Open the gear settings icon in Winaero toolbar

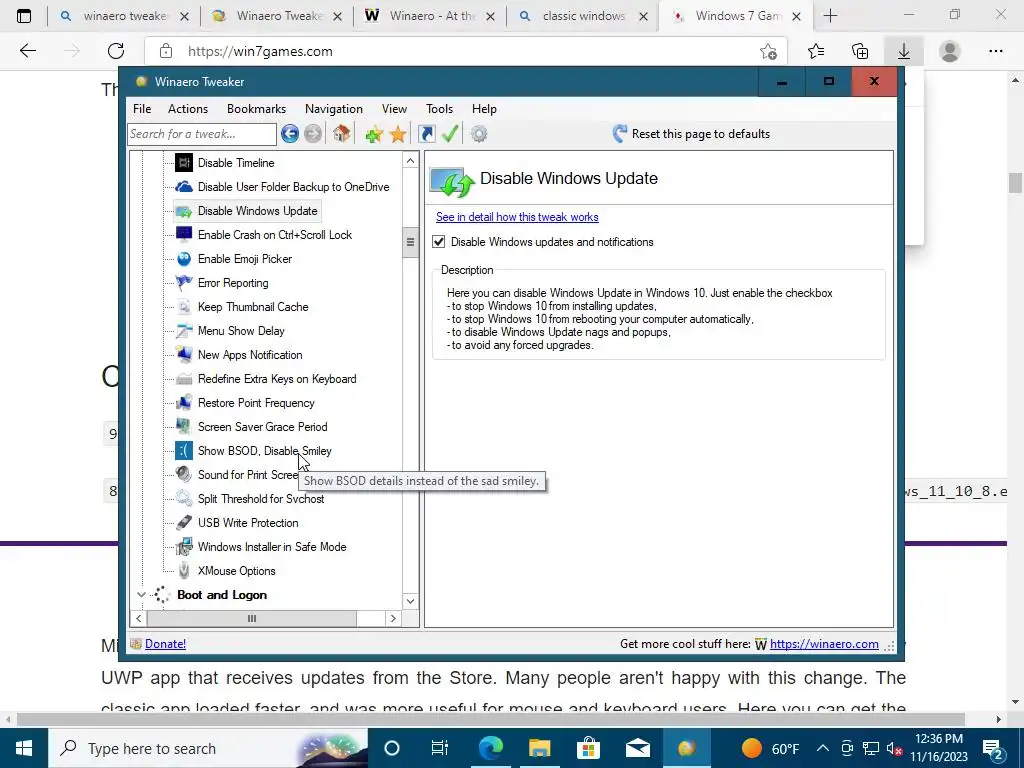[x=479, y=134]
